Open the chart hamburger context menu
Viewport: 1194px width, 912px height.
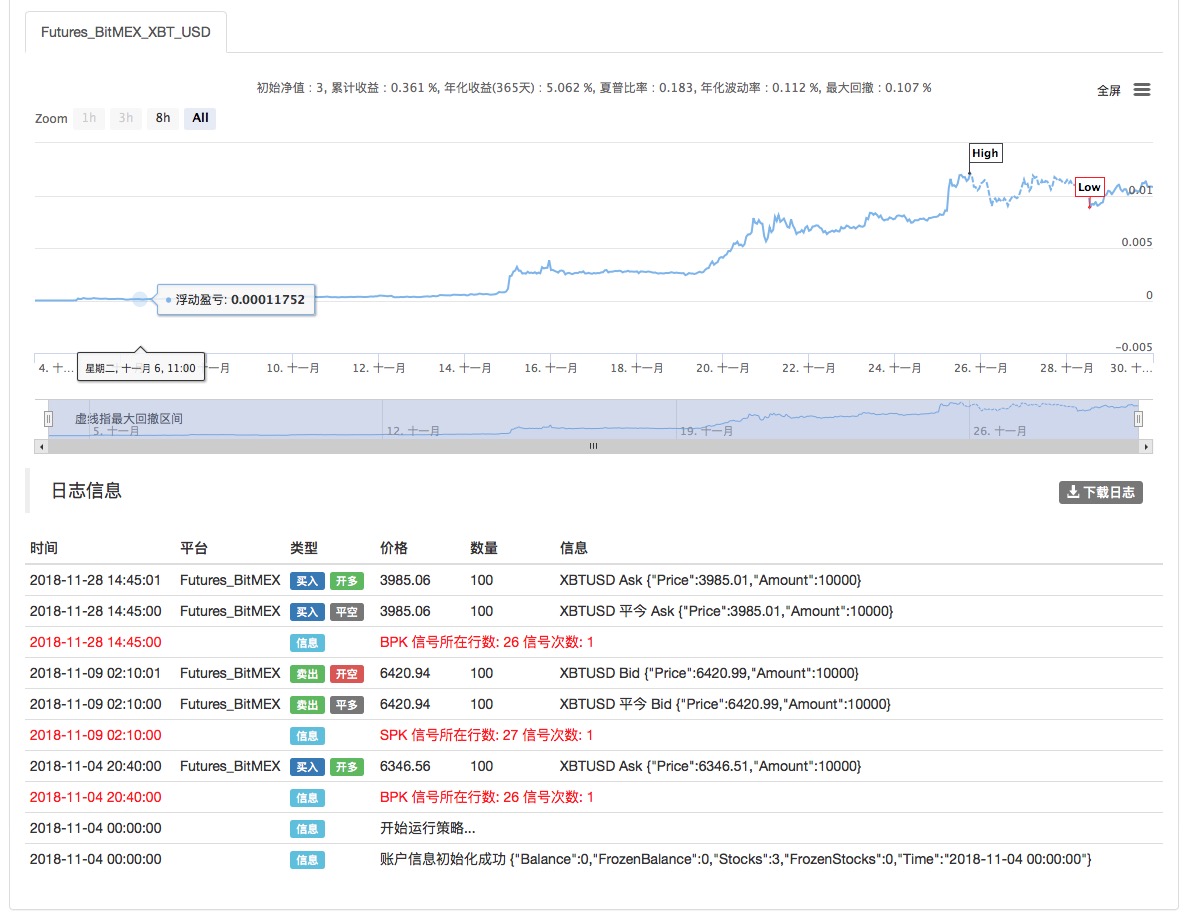pos(1141,90)
